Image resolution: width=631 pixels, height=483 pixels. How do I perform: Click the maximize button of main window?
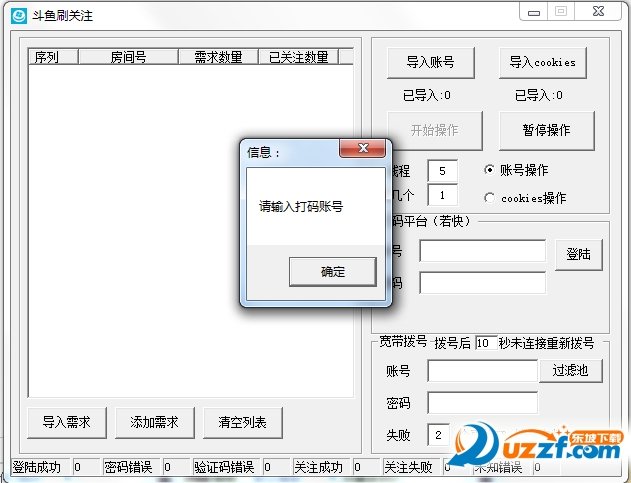pyautogui.click(x=561, y=11)
